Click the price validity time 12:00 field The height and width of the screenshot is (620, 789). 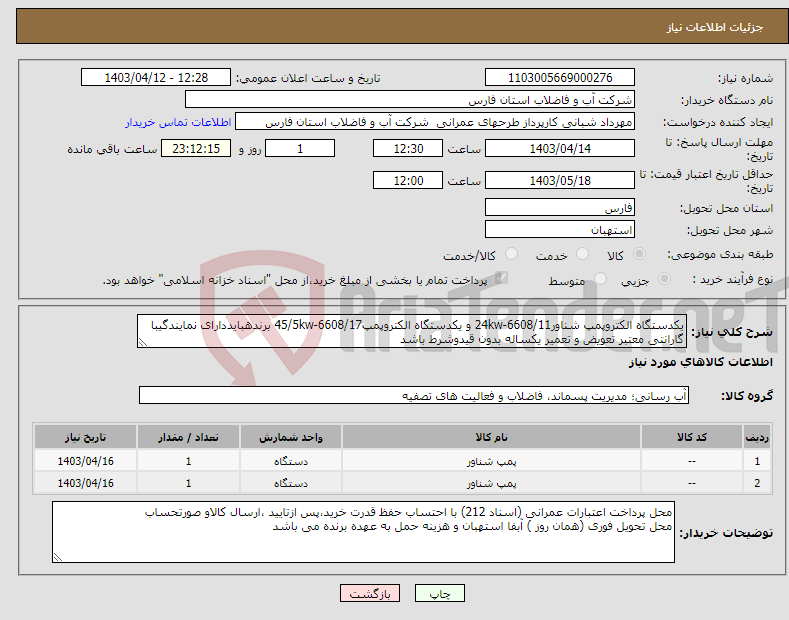click(408, 180)
